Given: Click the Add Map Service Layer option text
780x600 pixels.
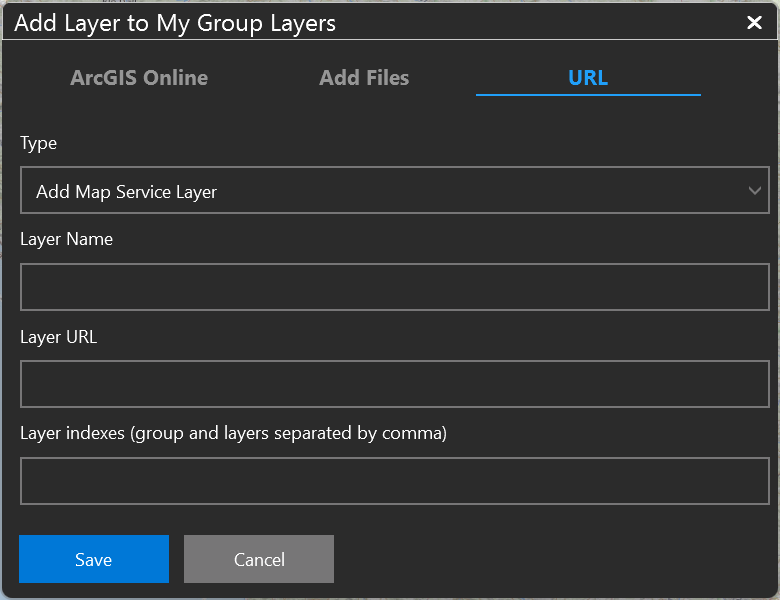Looking at the screenshot, I should [127, 191].
